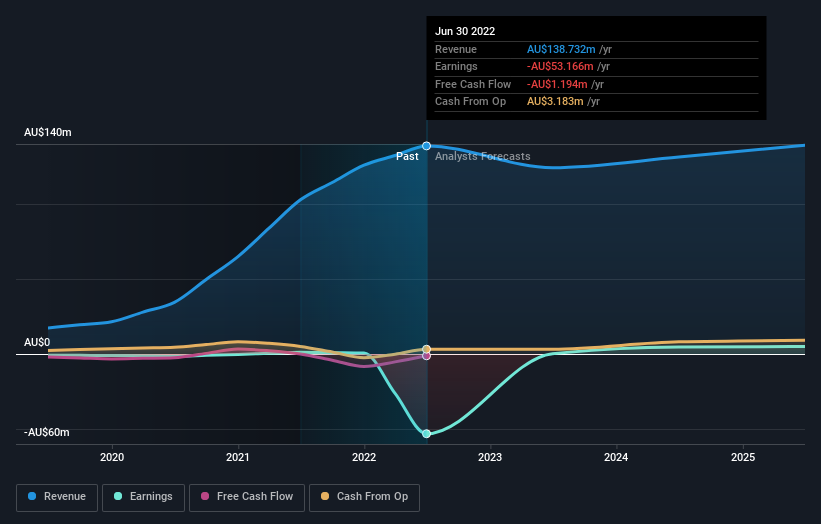
Task: Click the blue Revenue legend dot
Action: pyautogui.click(x=32, y=496)
